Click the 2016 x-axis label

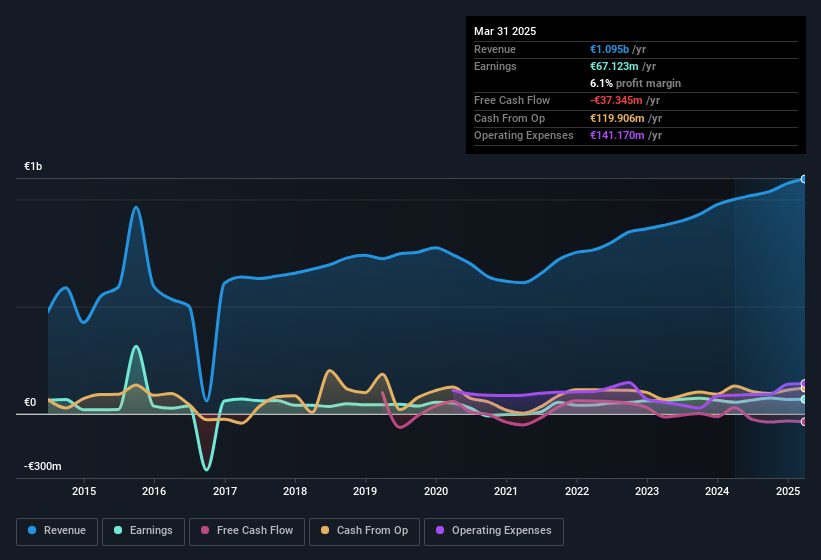pos(154,491)
